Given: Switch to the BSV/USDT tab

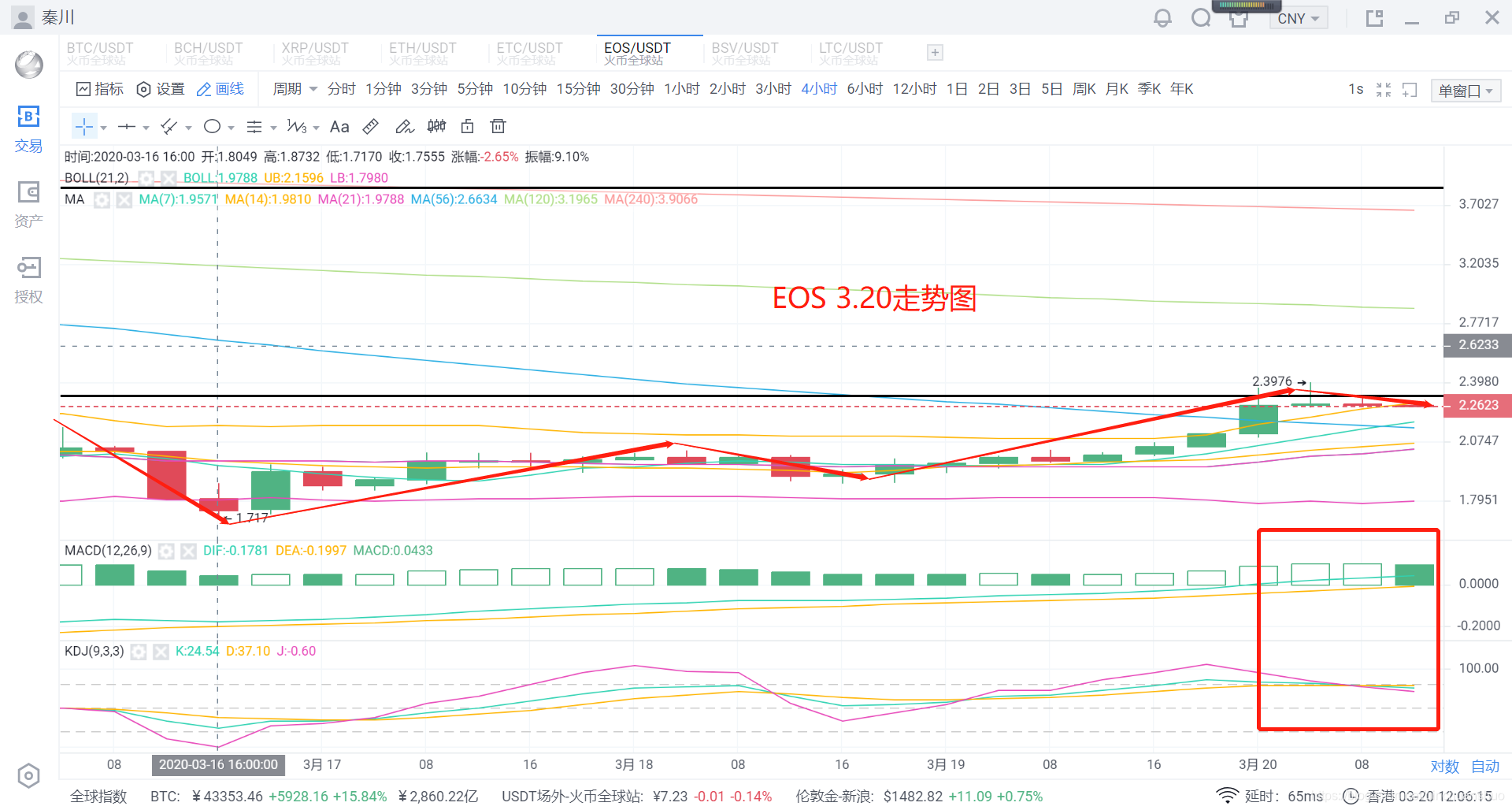Looking at the screenshot, I should 745,53.
